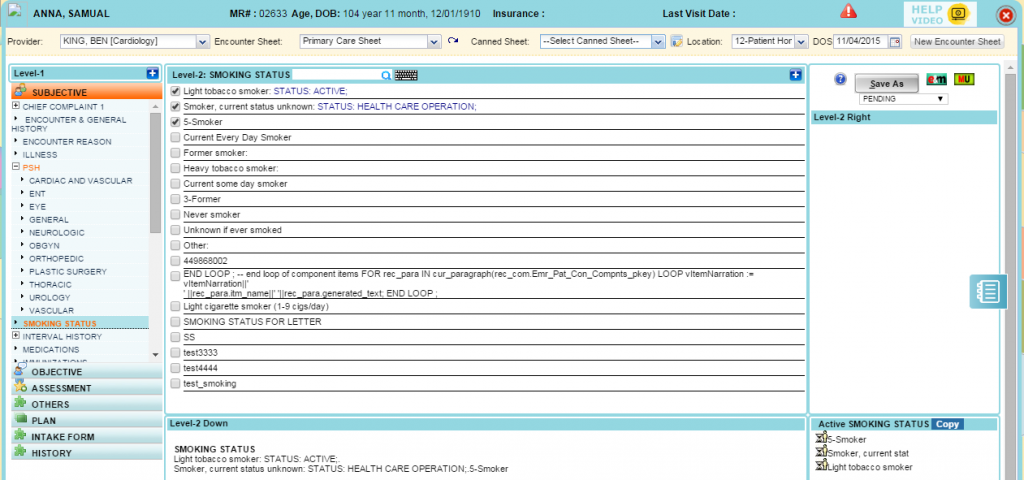The height and width of the screenshot is (480, 1024).
Task: Open the Location dropdown
Action: click(770, 41)
